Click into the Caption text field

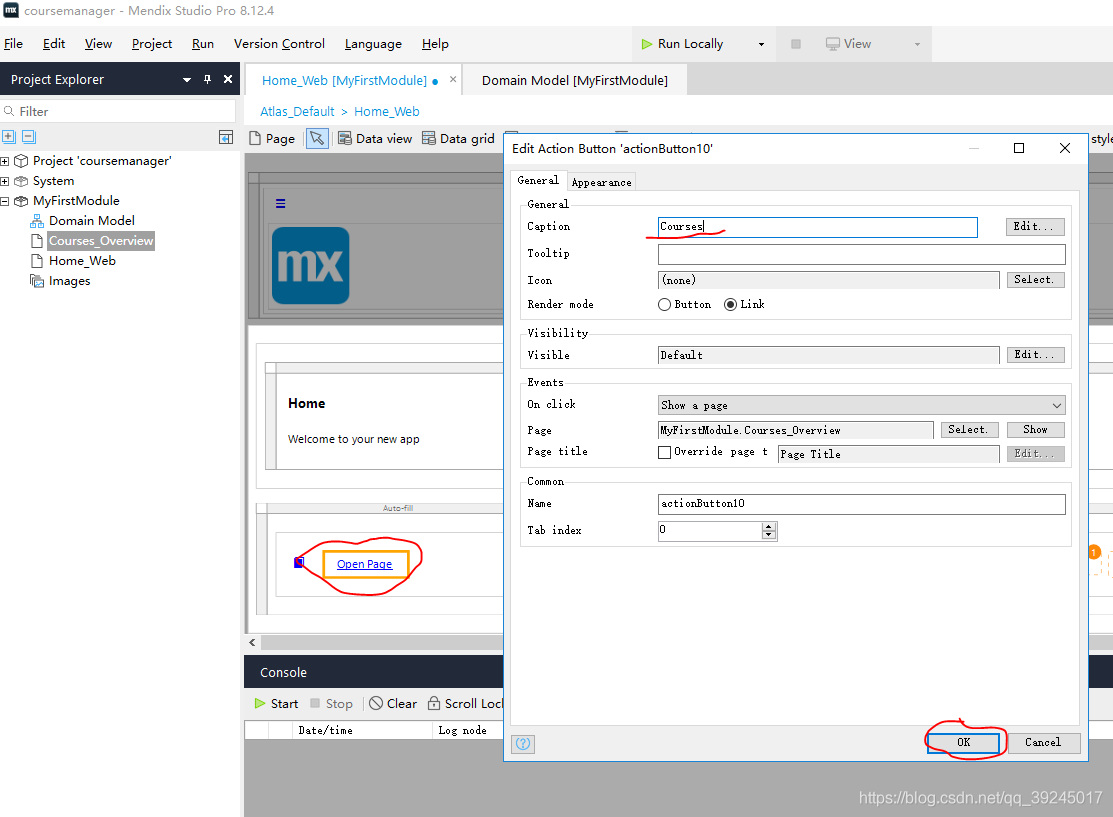point(817,227)
